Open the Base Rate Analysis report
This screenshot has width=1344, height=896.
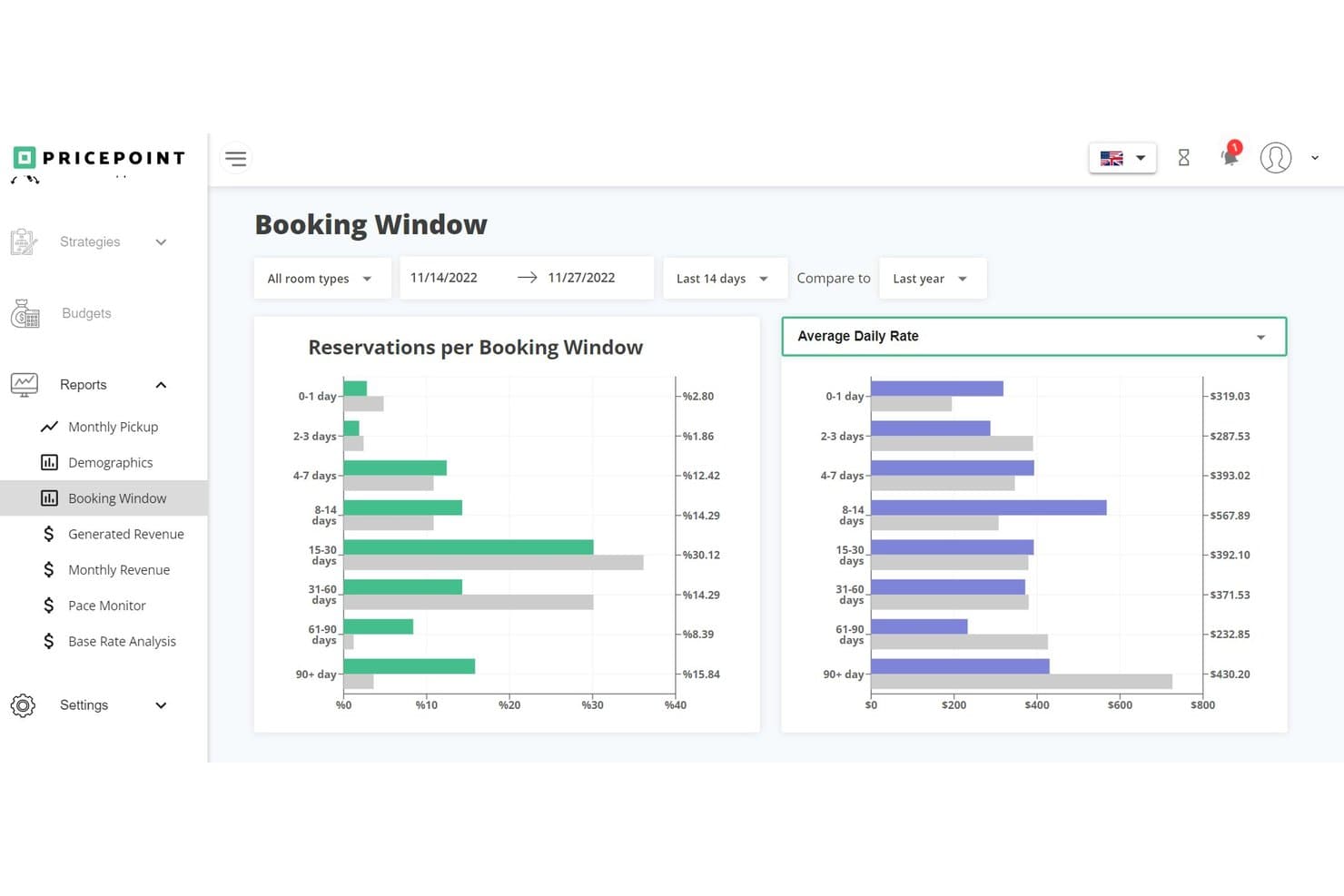click(x=122, y=641)
